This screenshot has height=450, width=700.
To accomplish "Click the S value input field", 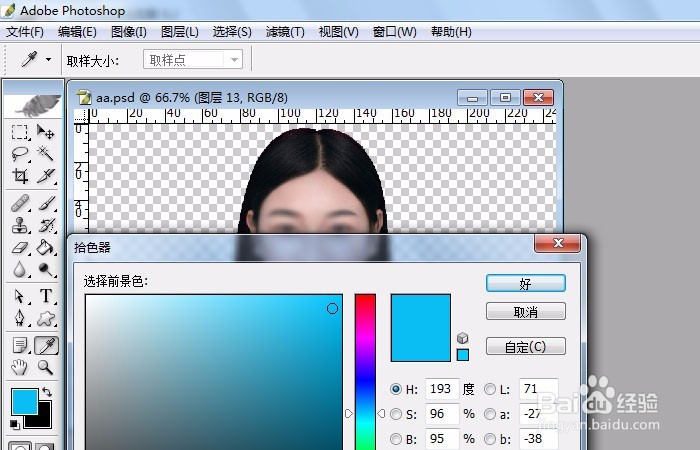I will tap(442, 414).
